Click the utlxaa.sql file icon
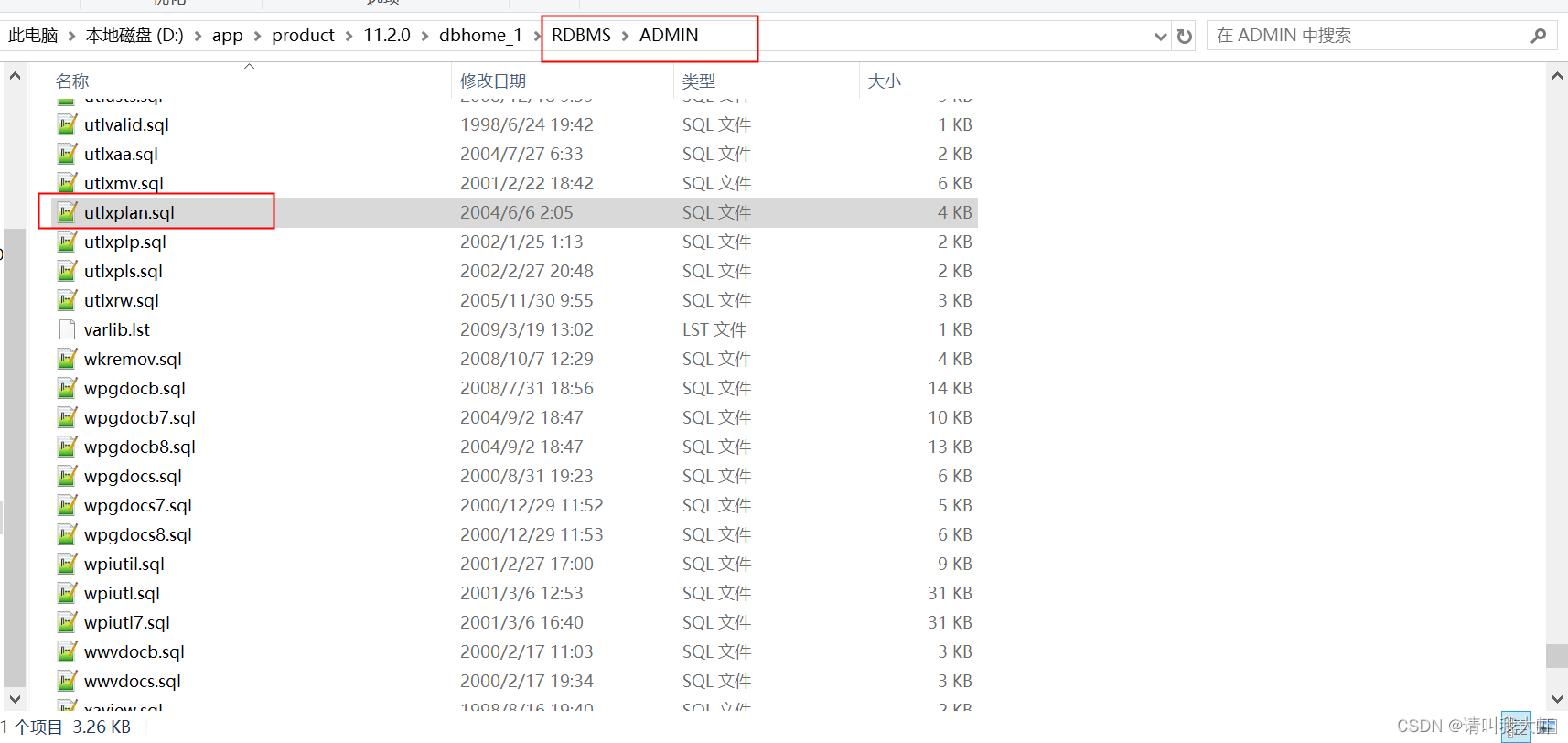Image resolution: width=1568 pixels, height=743 pixels. [x=67, y=154]
